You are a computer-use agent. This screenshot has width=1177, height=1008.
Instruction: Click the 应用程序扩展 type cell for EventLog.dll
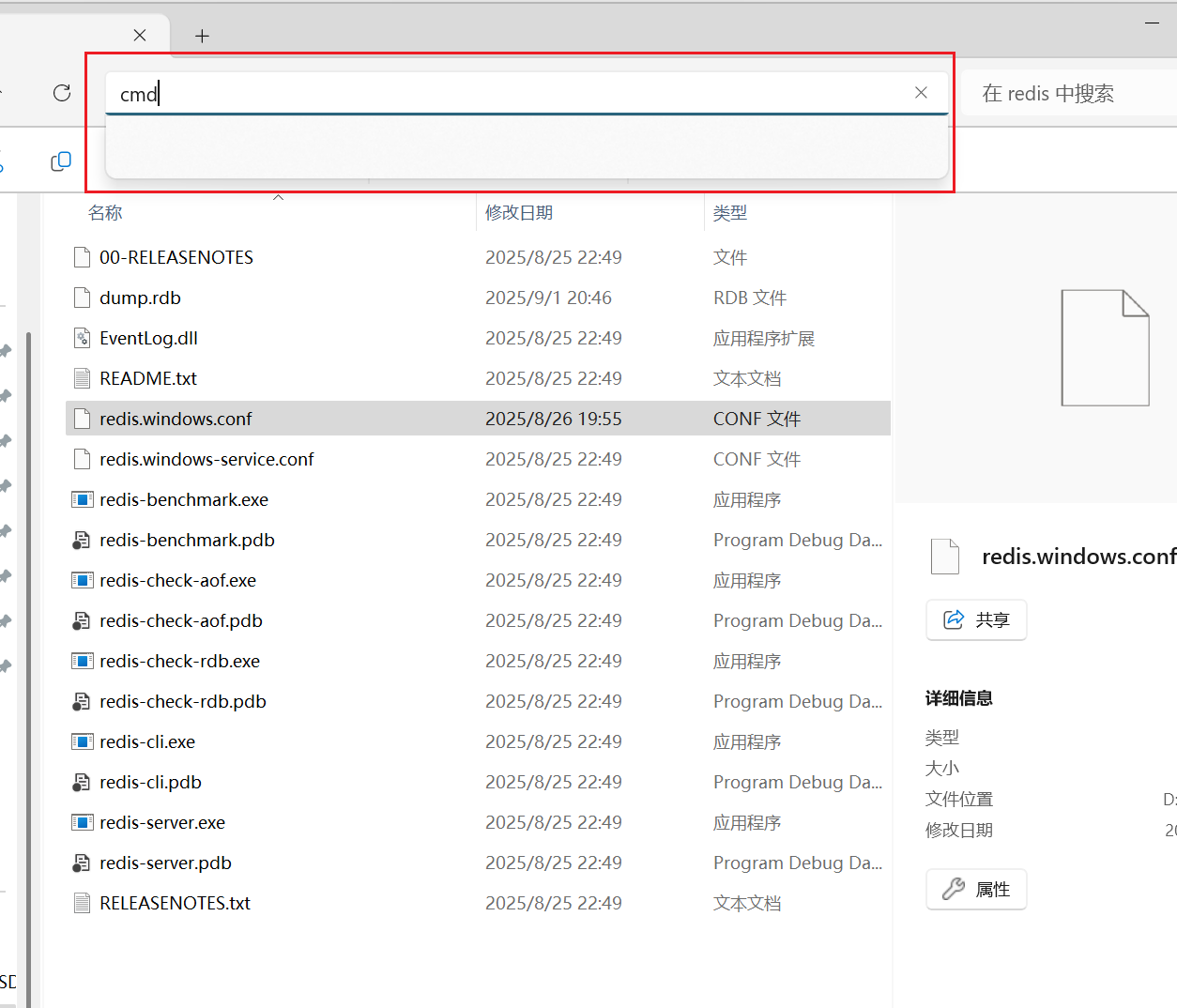(764, 338)
